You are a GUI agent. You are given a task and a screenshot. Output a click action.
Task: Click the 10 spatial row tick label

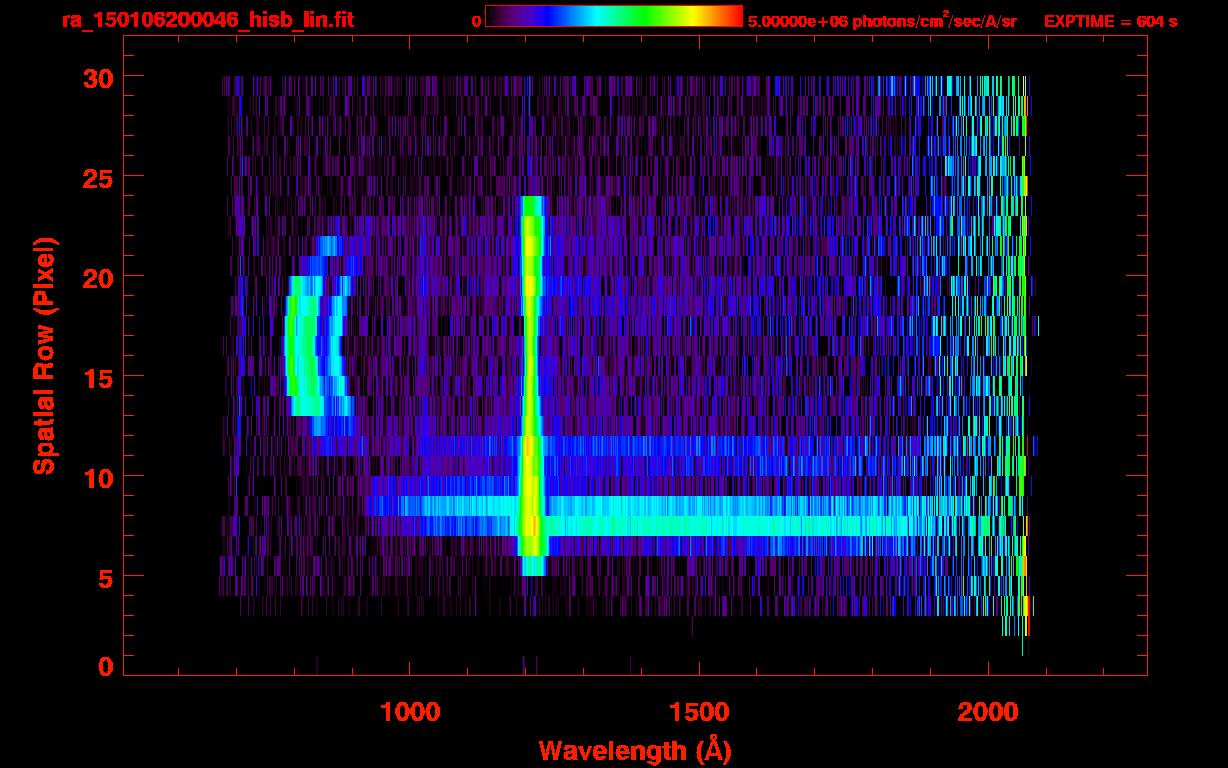pos(98,477)
